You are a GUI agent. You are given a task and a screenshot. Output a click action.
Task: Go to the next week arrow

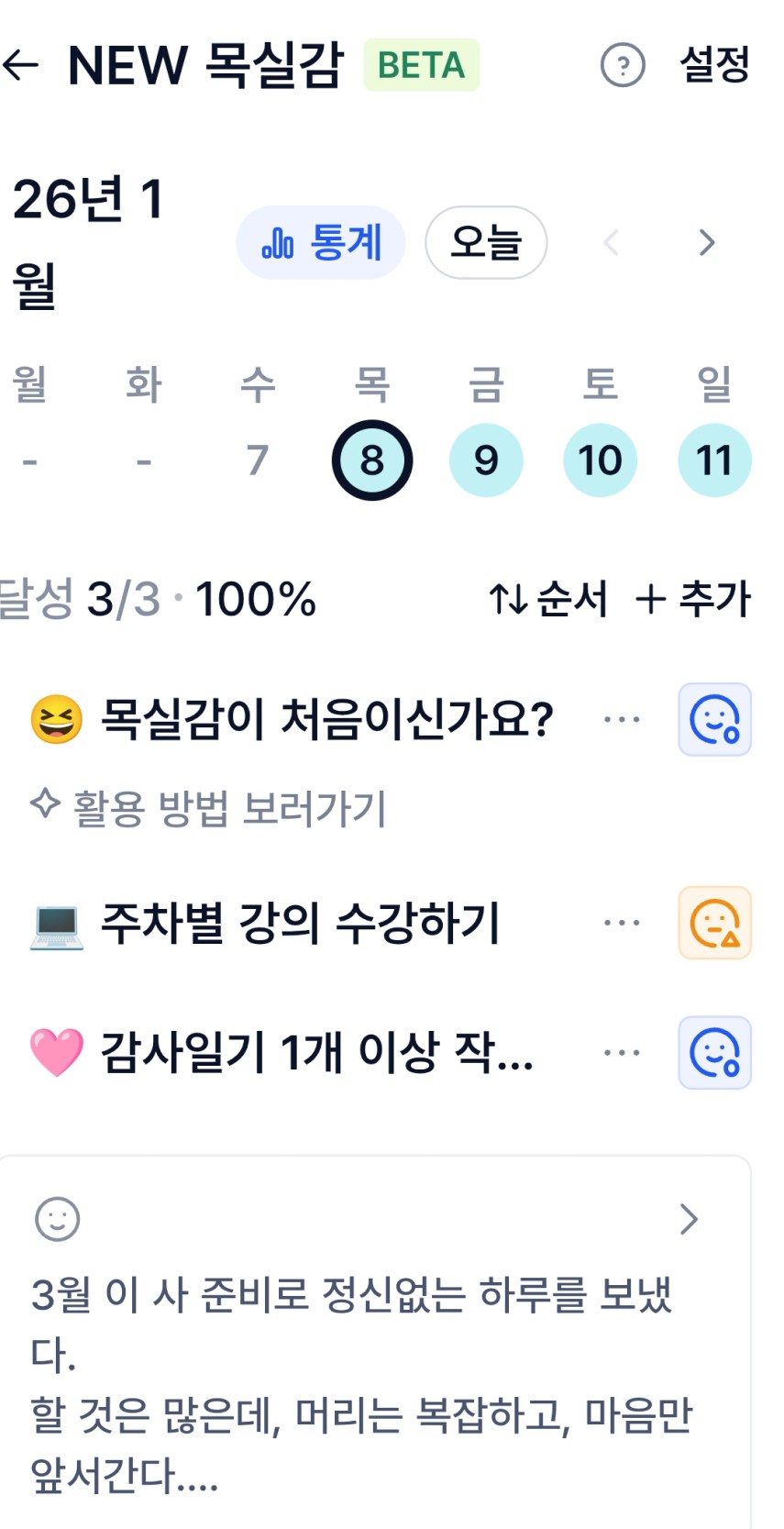(706, 243)
